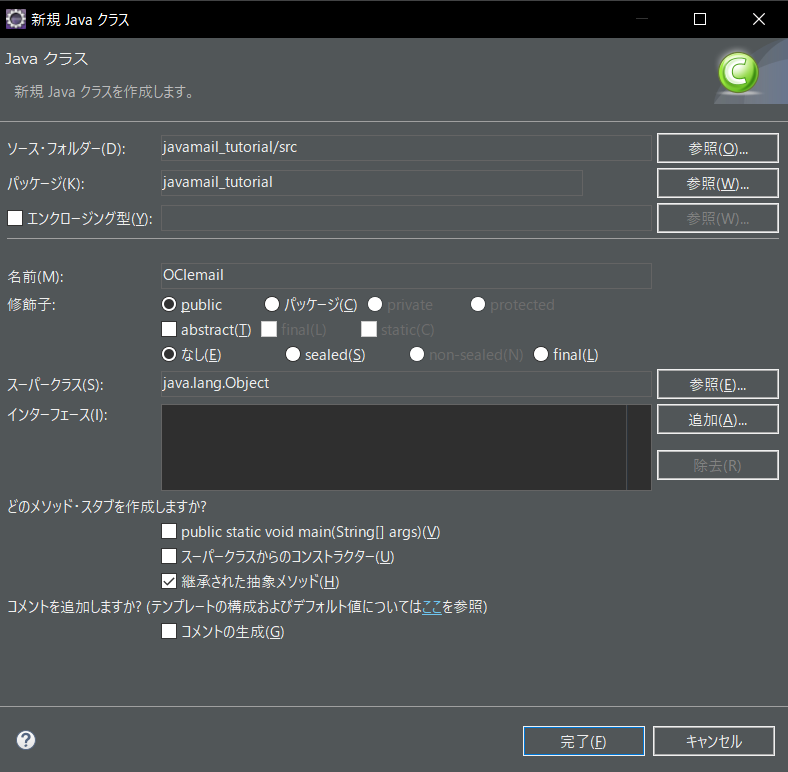Select the final radio button

(541, 354)
